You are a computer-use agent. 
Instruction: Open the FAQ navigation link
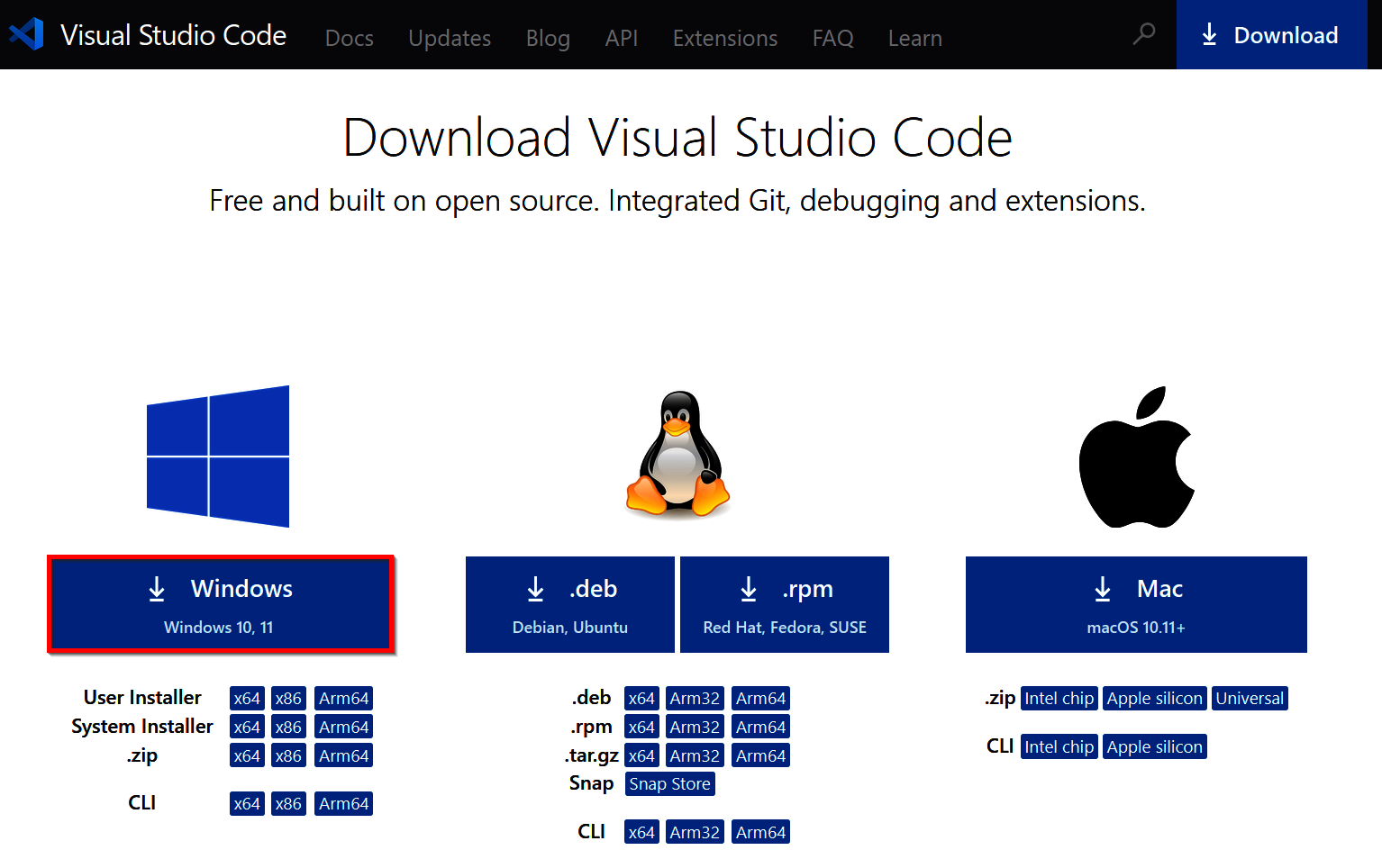point(832,38)
